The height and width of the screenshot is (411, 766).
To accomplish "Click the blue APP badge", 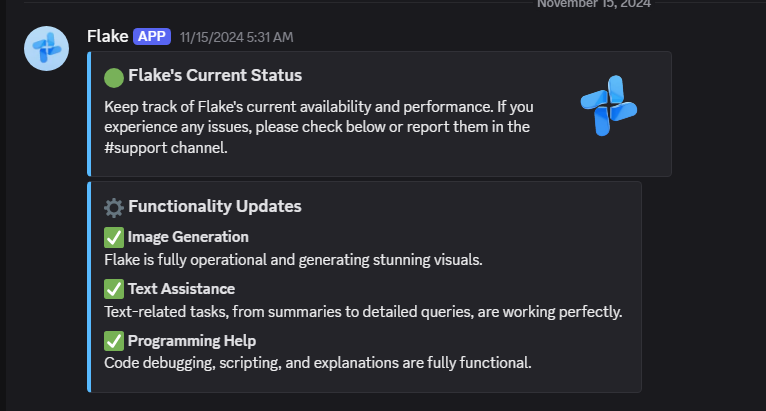I will click(x=152, y=37).
